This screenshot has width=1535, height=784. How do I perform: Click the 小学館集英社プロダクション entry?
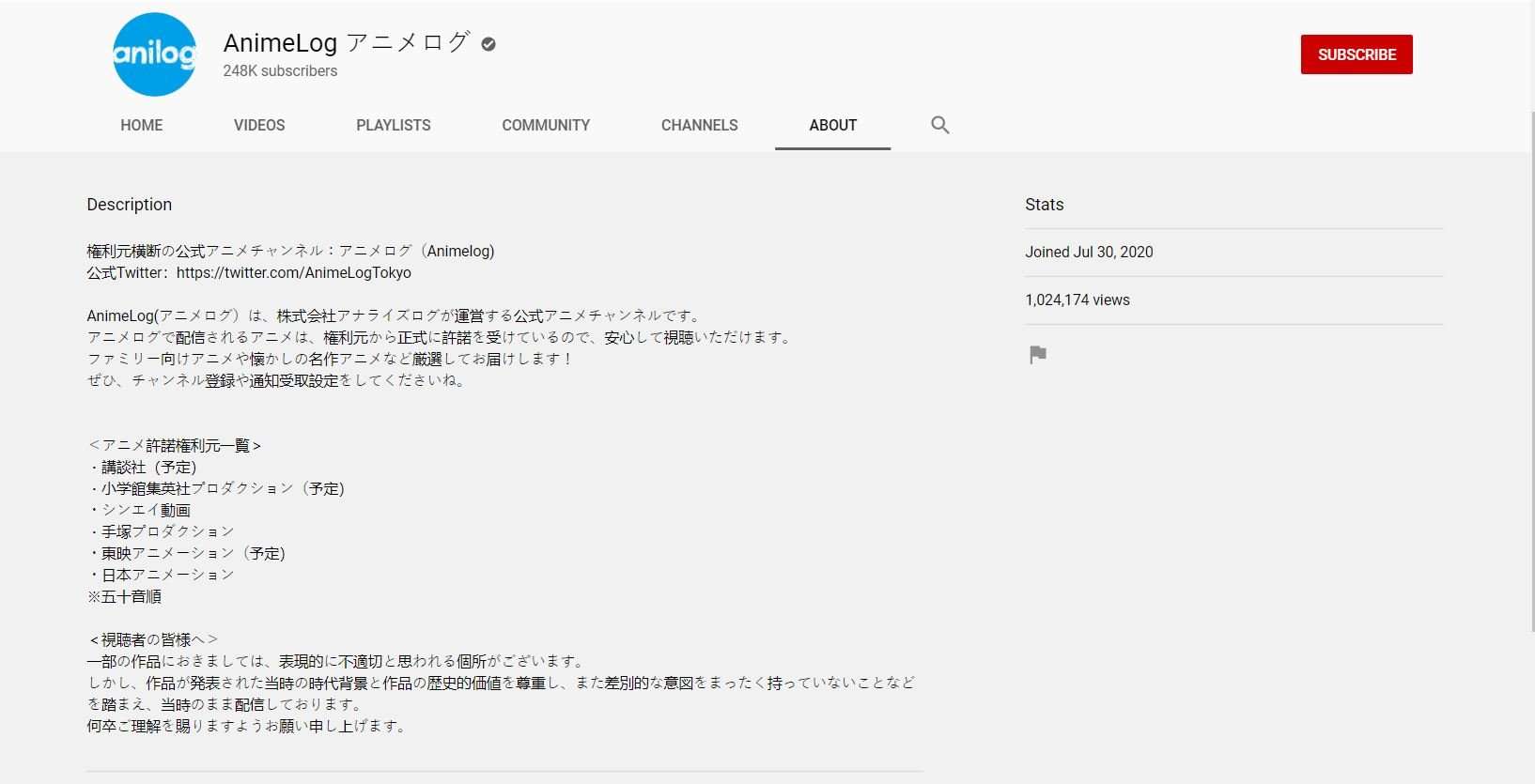[217, 489]
